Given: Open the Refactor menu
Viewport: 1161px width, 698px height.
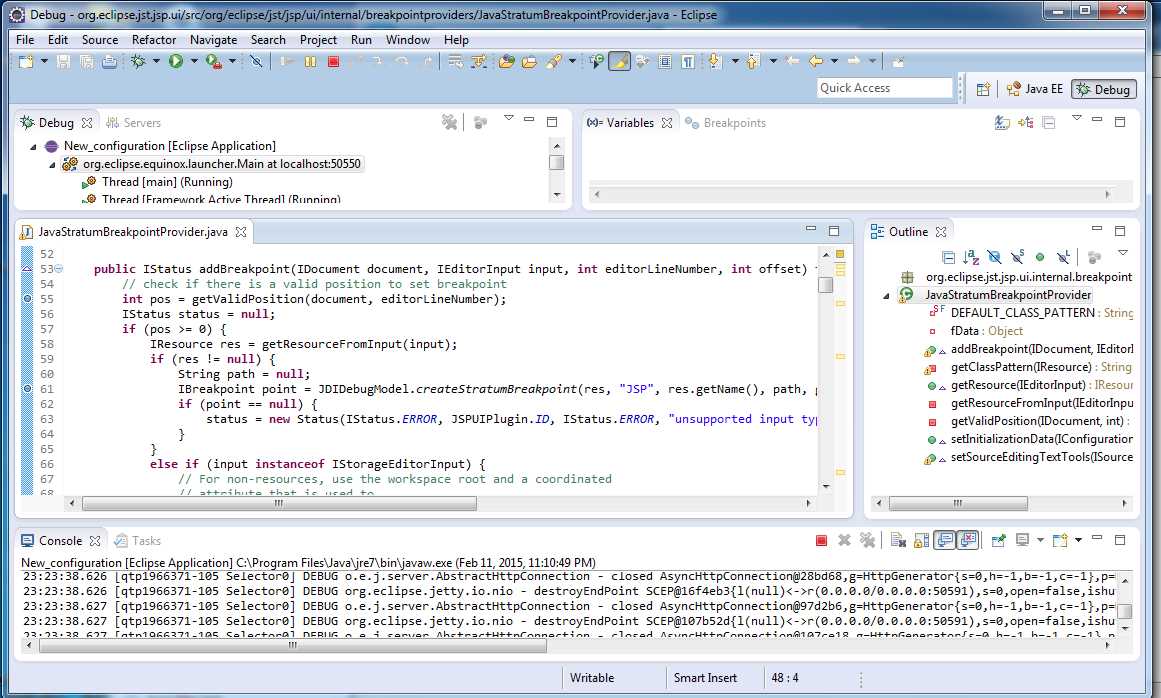Looking at the screenshot, I should coord(154,40).
